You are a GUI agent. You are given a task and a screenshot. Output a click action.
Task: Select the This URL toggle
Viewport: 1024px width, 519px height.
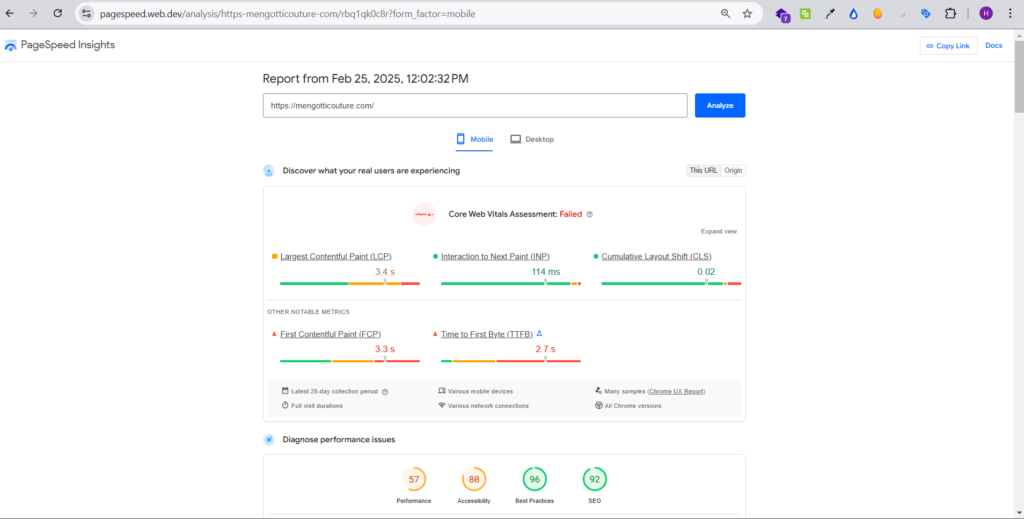click(703, 170)
